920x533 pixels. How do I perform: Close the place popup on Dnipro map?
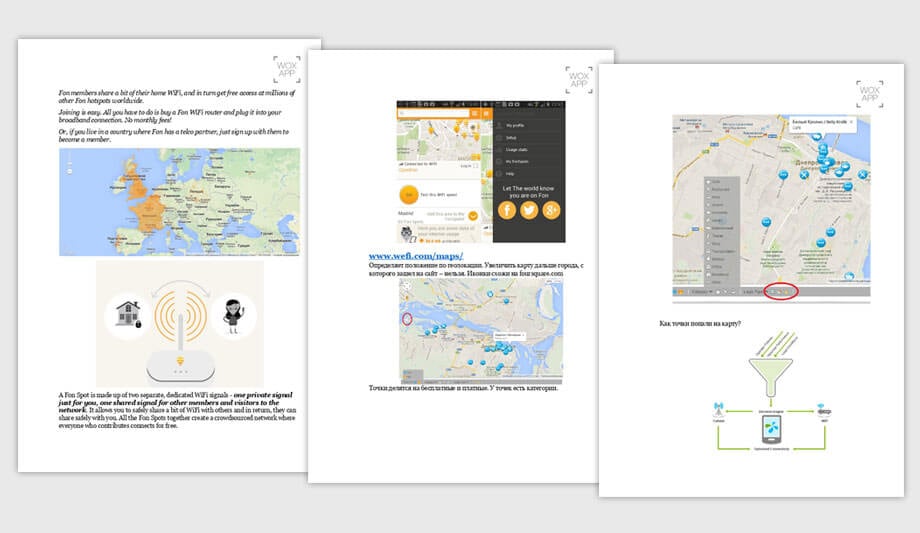(x=852, y=122)
